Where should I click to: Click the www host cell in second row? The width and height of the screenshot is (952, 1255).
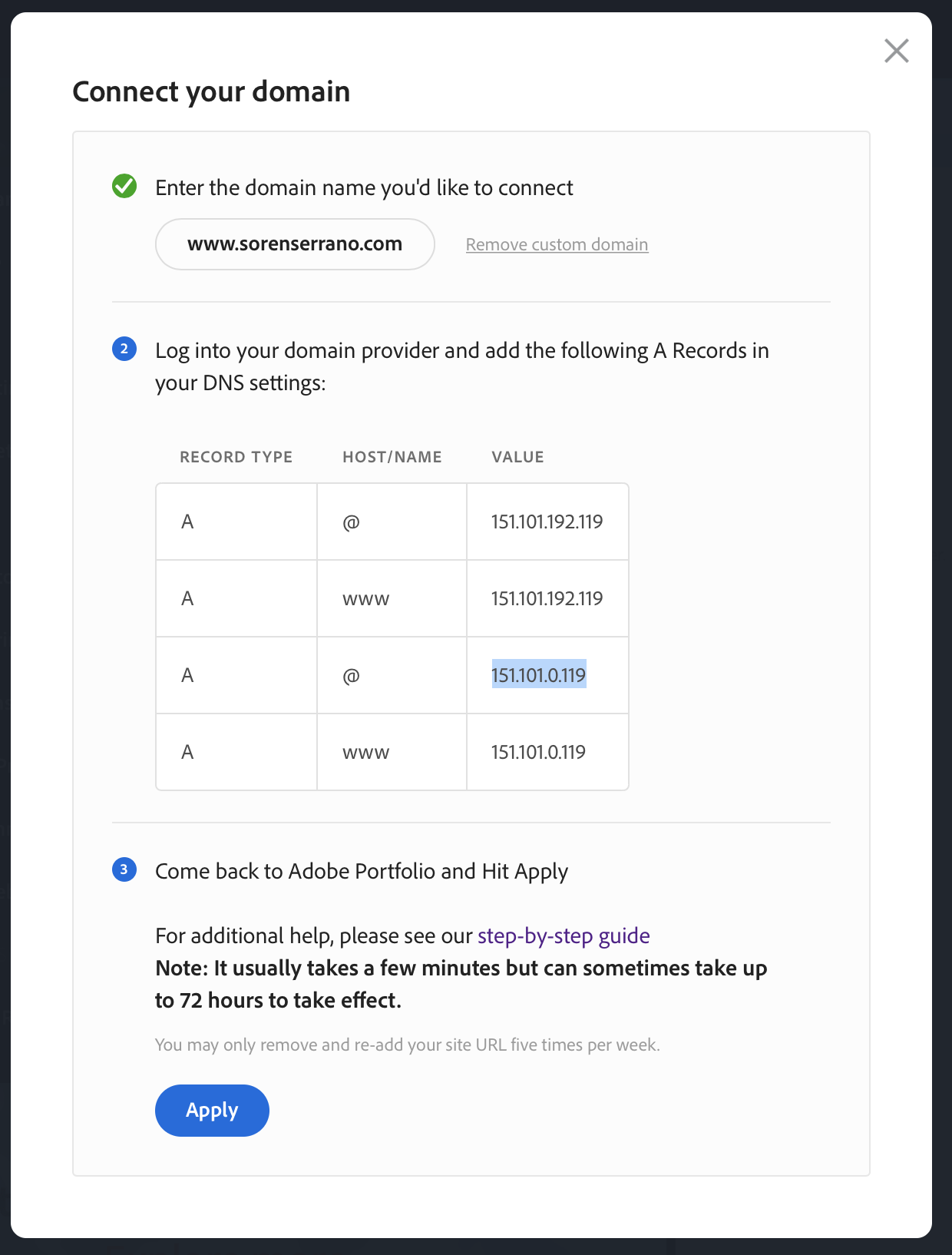tap(367, 598)
